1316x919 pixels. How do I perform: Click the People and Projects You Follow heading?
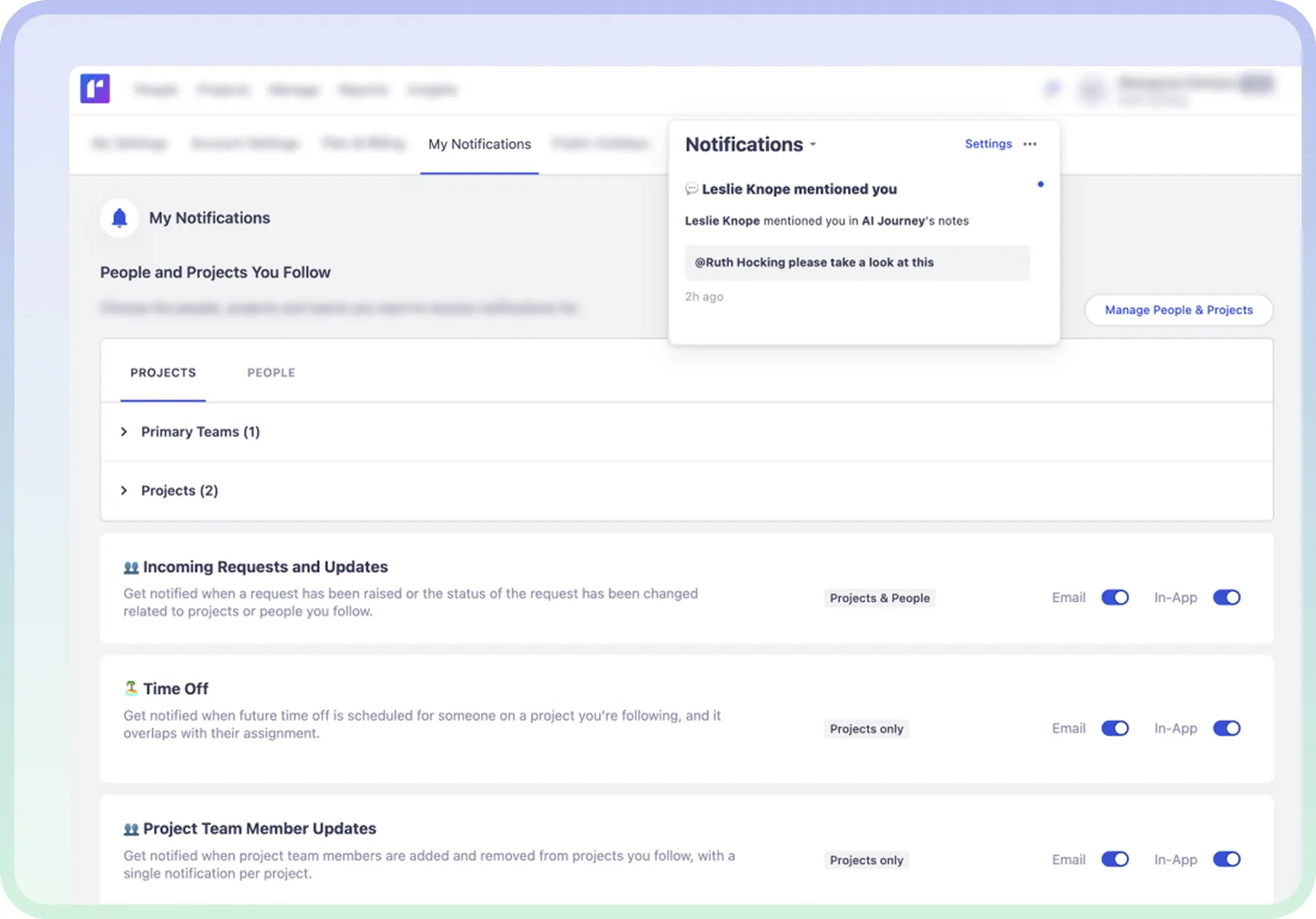[215, 272]
